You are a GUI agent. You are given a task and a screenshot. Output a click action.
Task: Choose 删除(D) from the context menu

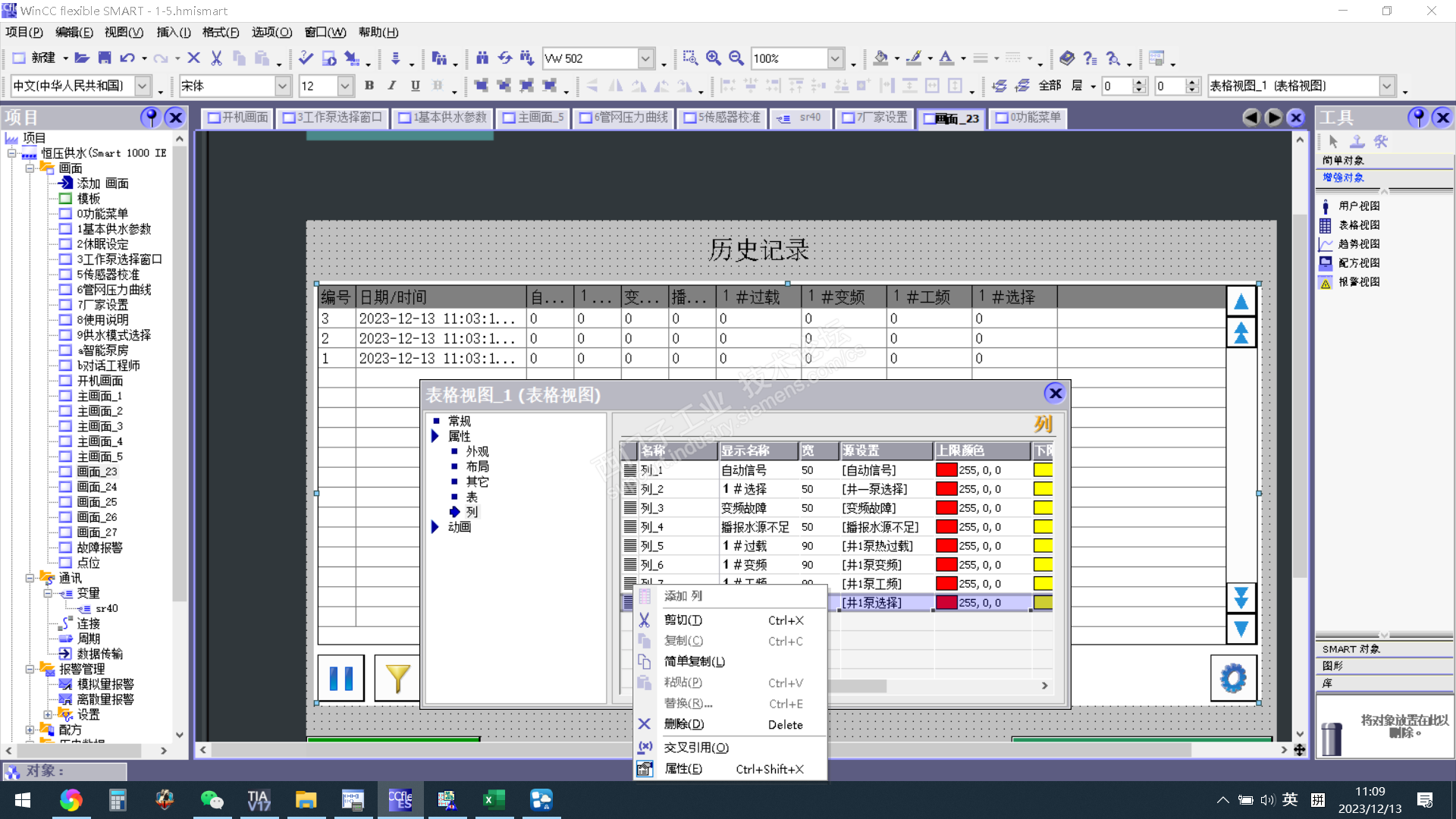(683, 725)
